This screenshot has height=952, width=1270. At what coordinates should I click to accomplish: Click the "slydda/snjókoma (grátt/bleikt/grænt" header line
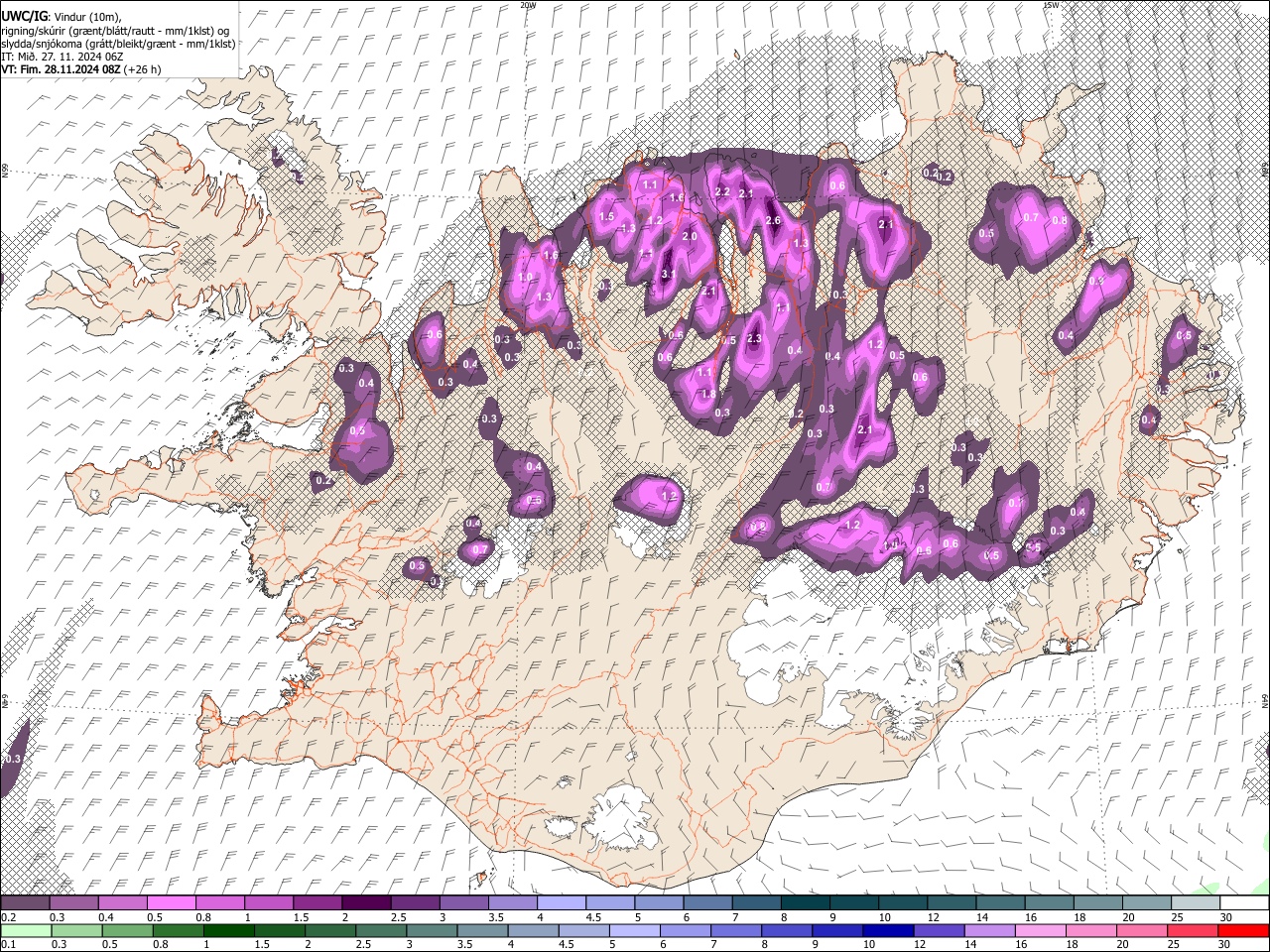click(119, 45)
